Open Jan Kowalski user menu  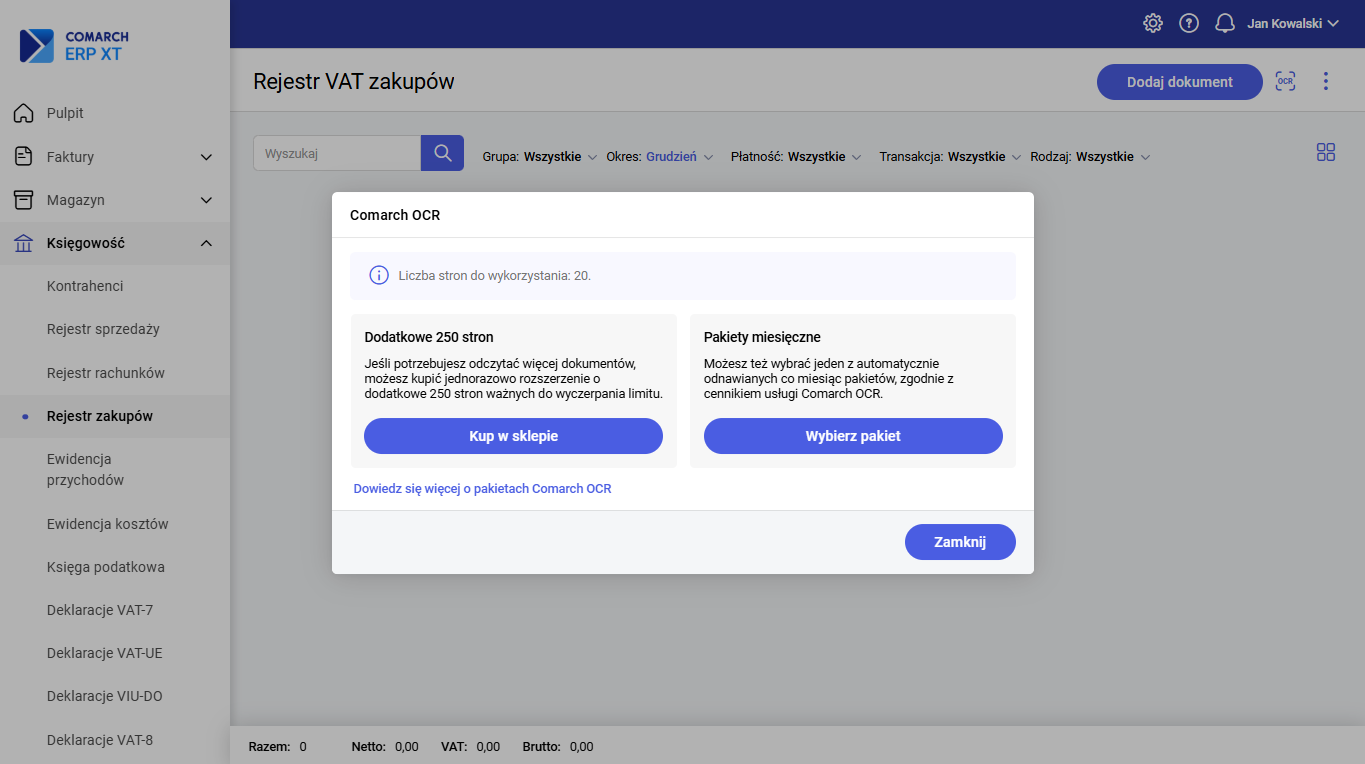[1292, 23]
